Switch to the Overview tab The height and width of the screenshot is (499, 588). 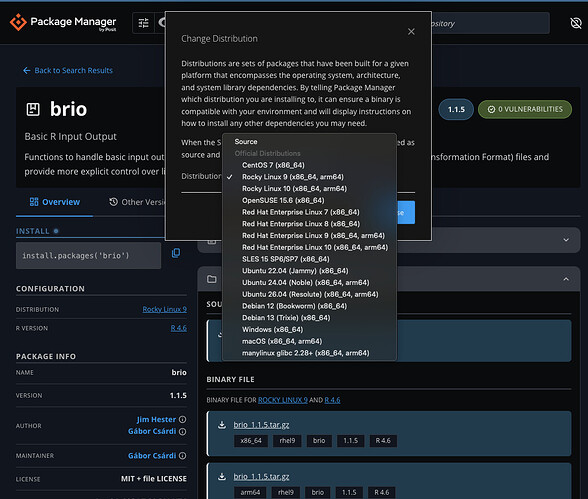pos(55,202)
